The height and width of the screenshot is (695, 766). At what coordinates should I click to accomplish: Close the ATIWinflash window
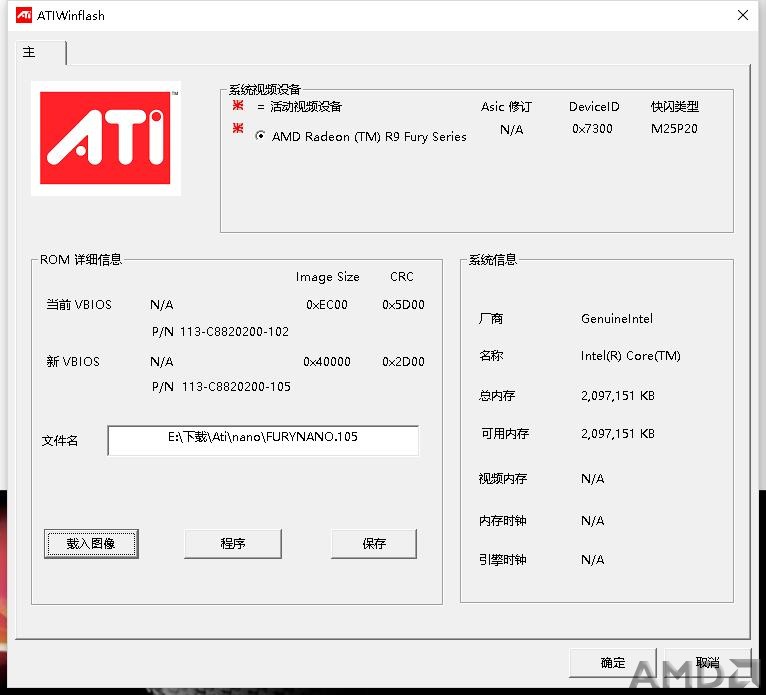[x=743, y=15]
